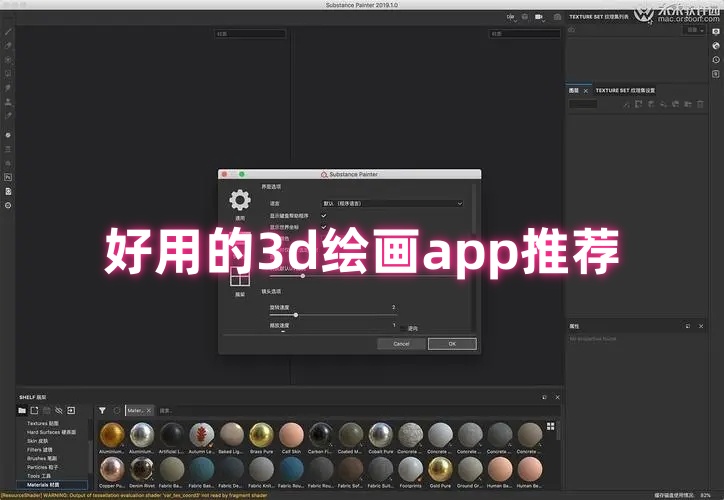Open the Log icon on right dock

point(716,74)
